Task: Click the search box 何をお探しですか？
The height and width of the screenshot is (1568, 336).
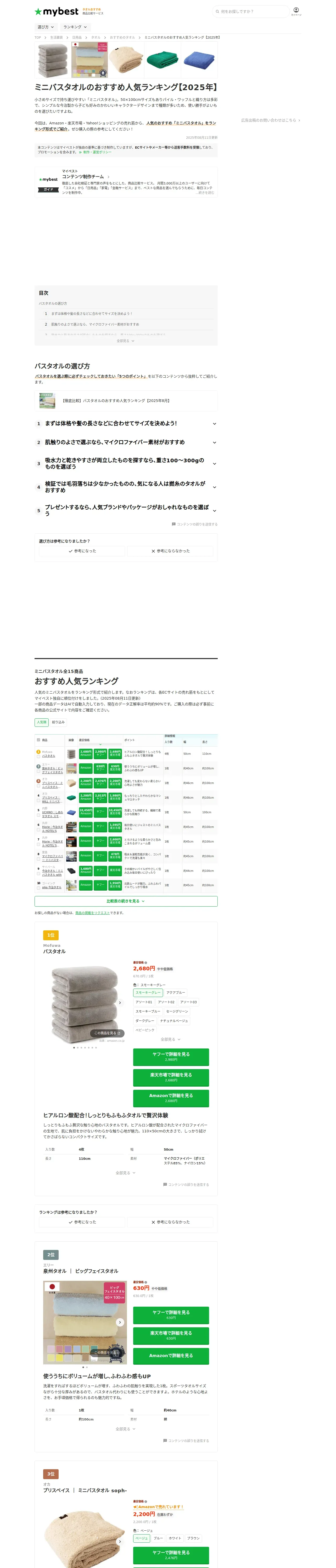Action: (252, 11)
